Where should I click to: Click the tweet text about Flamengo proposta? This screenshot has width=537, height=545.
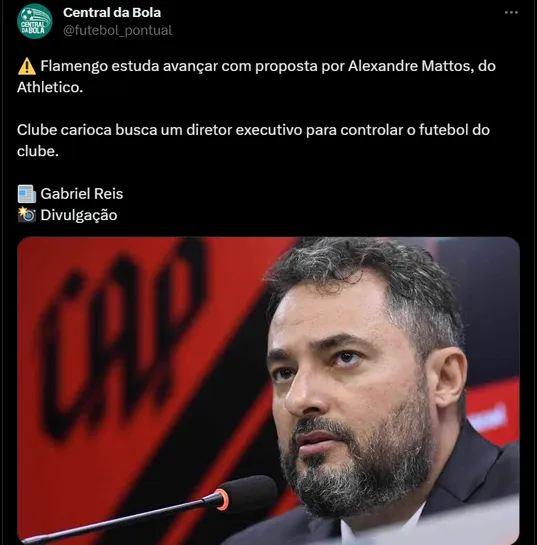coord(256,76)
